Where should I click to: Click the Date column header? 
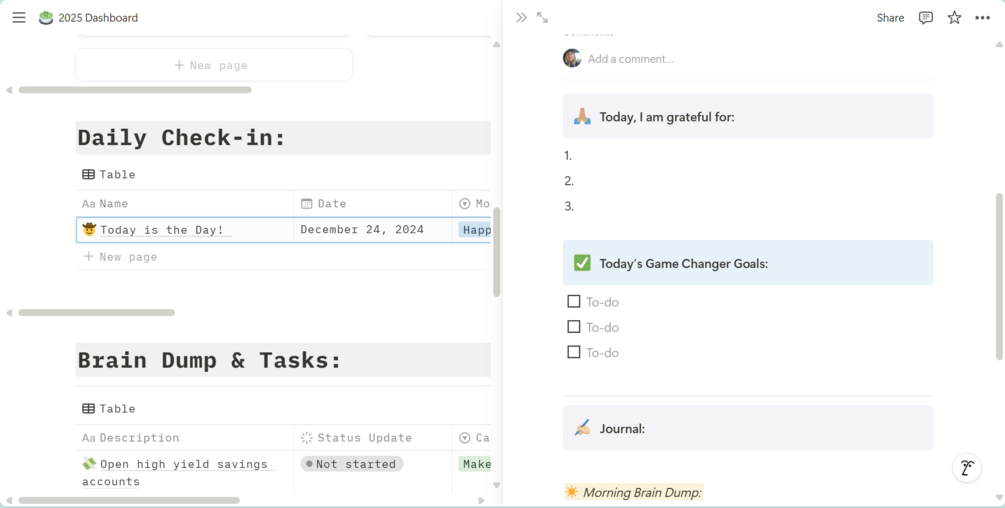tap(372, 204)
